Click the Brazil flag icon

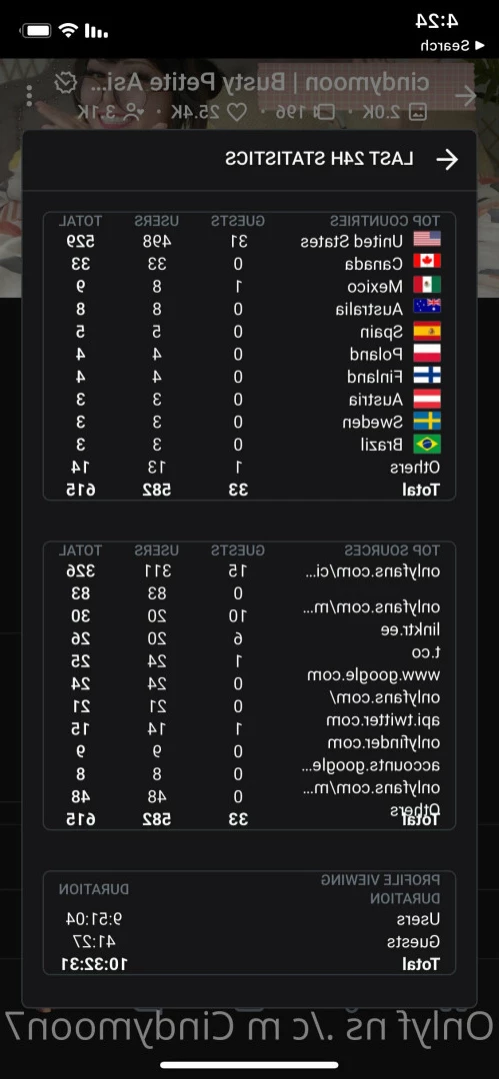coord(427,445)
